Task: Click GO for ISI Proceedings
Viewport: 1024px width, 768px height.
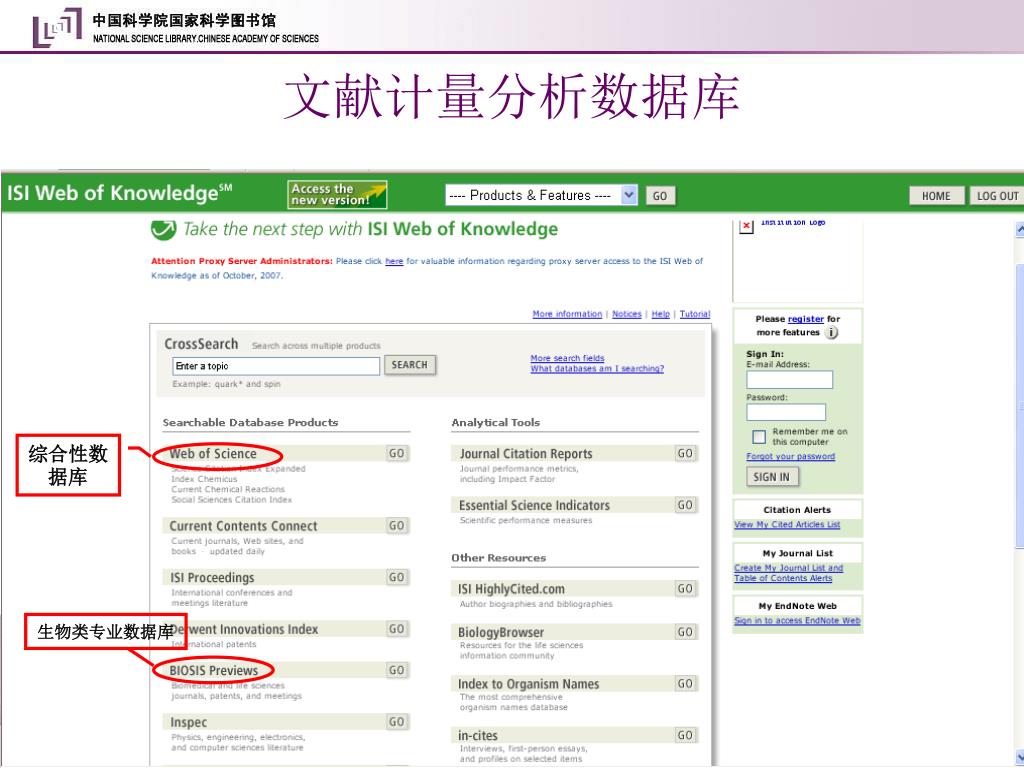Action: pos(396,577)
